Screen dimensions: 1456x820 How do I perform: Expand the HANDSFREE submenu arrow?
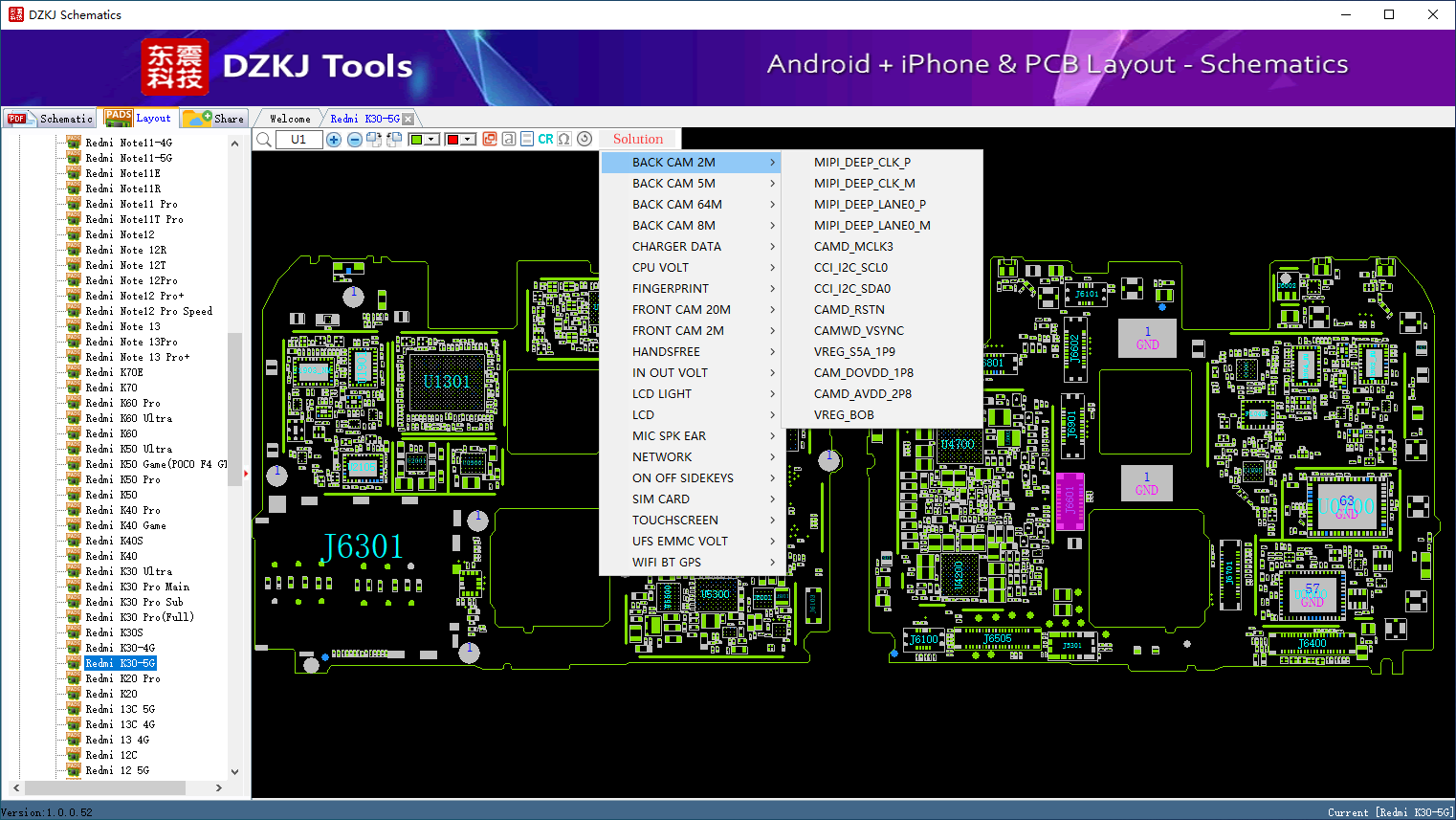point(772,352)
